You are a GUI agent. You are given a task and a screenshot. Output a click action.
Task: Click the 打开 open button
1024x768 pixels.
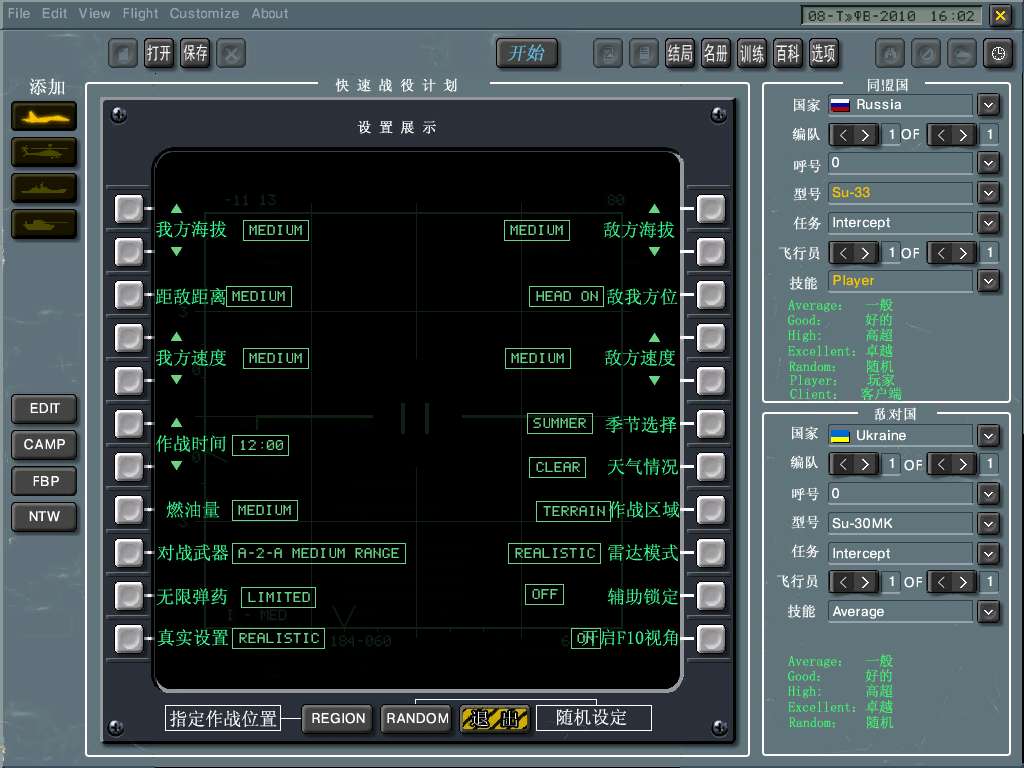[x=159, y=54]
